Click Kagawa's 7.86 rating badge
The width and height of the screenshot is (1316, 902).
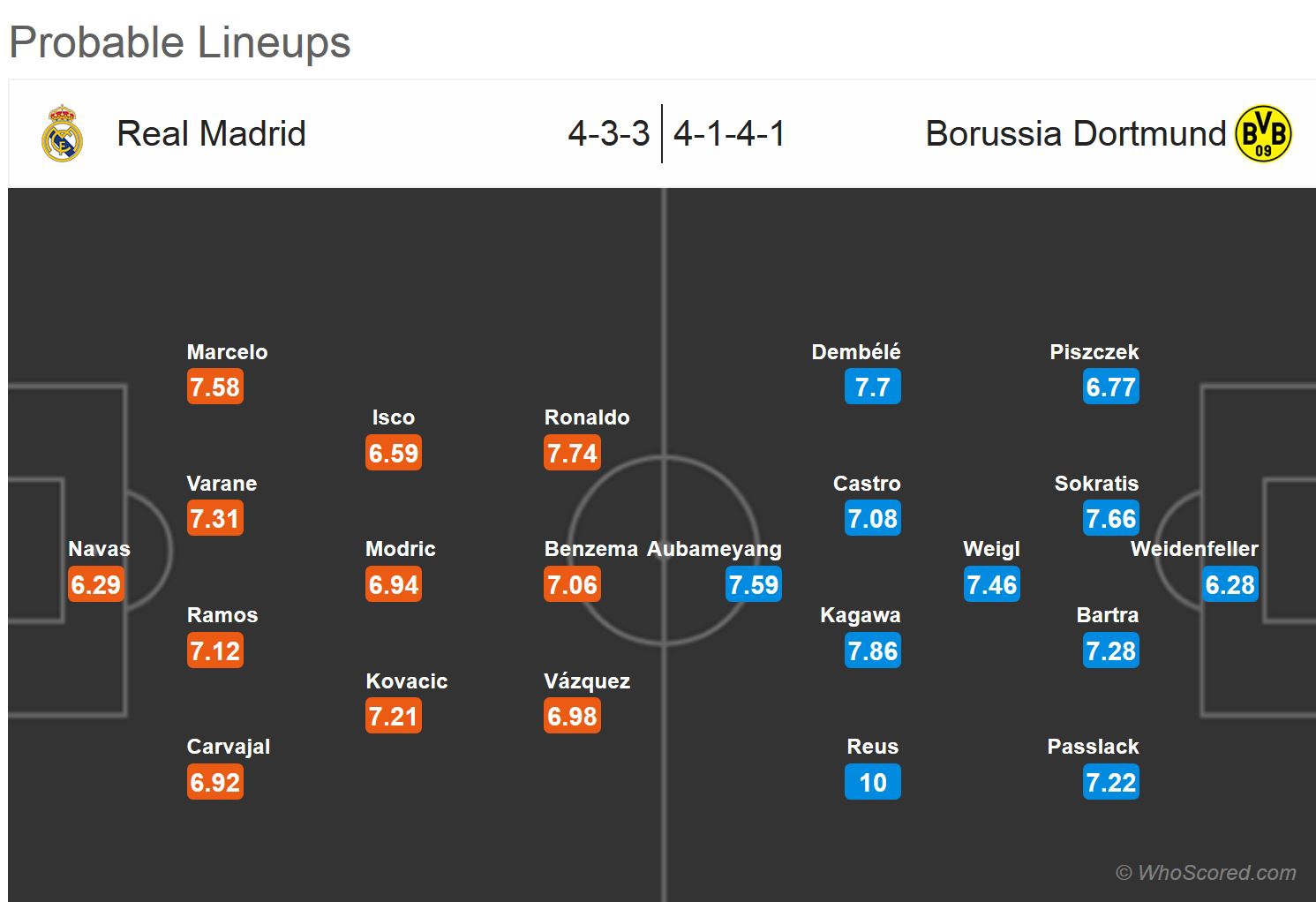click(x=872, y=650)
